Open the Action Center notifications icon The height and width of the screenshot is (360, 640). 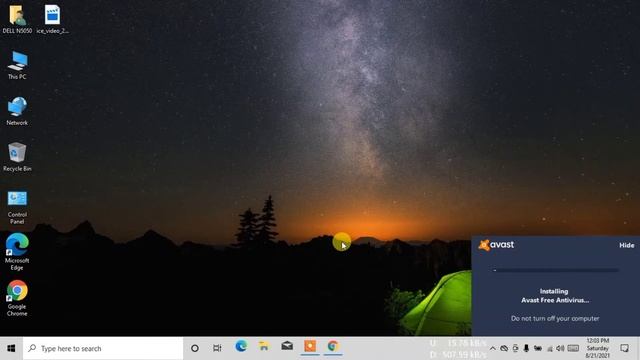[x=624, y=348]
